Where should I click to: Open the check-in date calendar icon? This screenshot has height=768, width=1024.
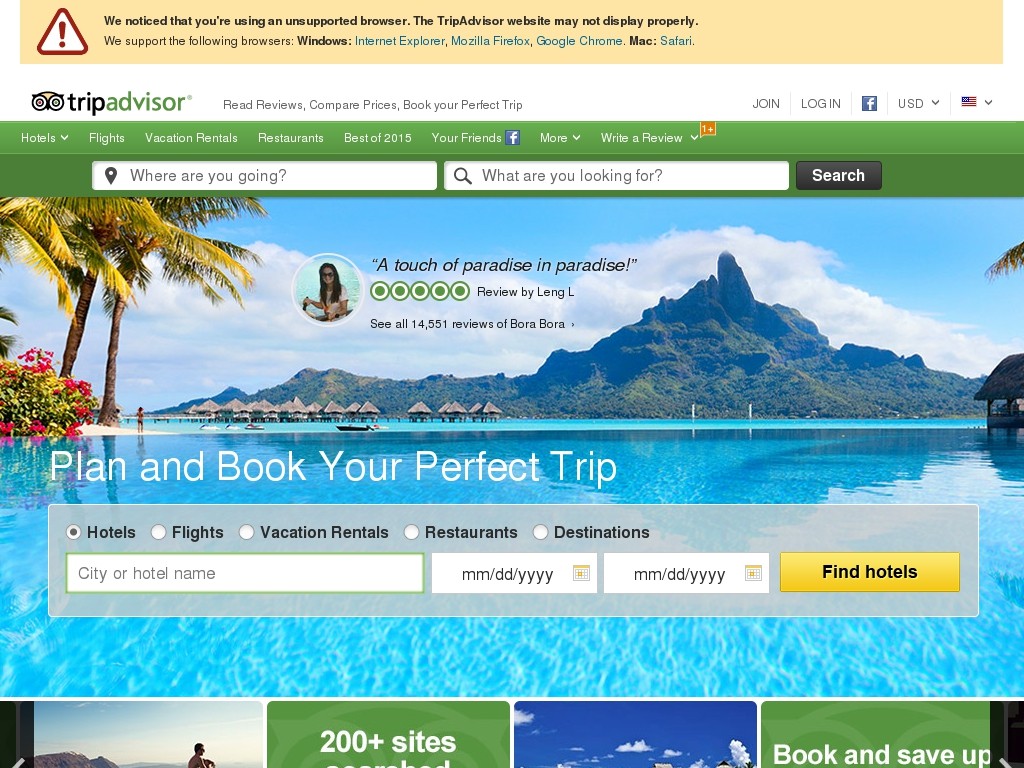tap(581, 573)
